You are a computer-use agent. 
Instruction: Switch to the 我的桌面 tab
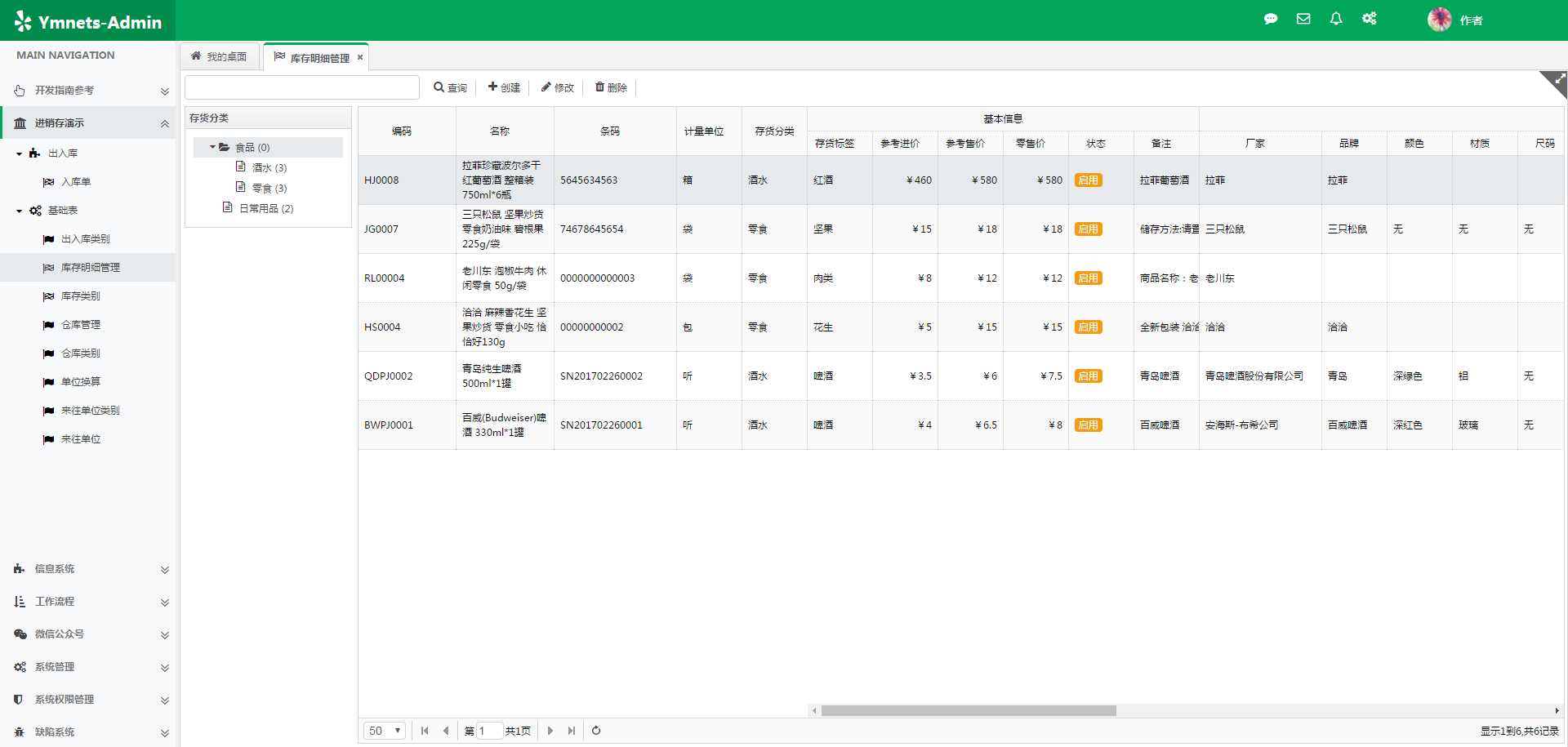pyautogui.click(x=219, y=56)
